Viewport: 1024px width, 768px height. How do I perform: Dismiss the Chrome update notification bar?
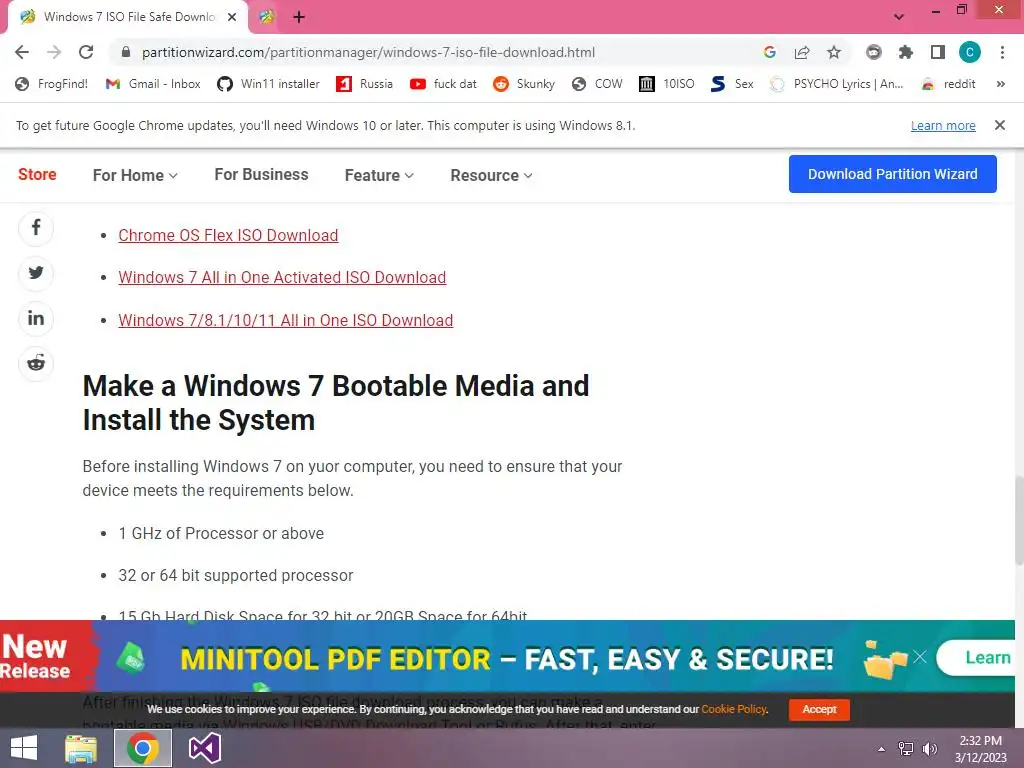click(x=1000, y=125)
